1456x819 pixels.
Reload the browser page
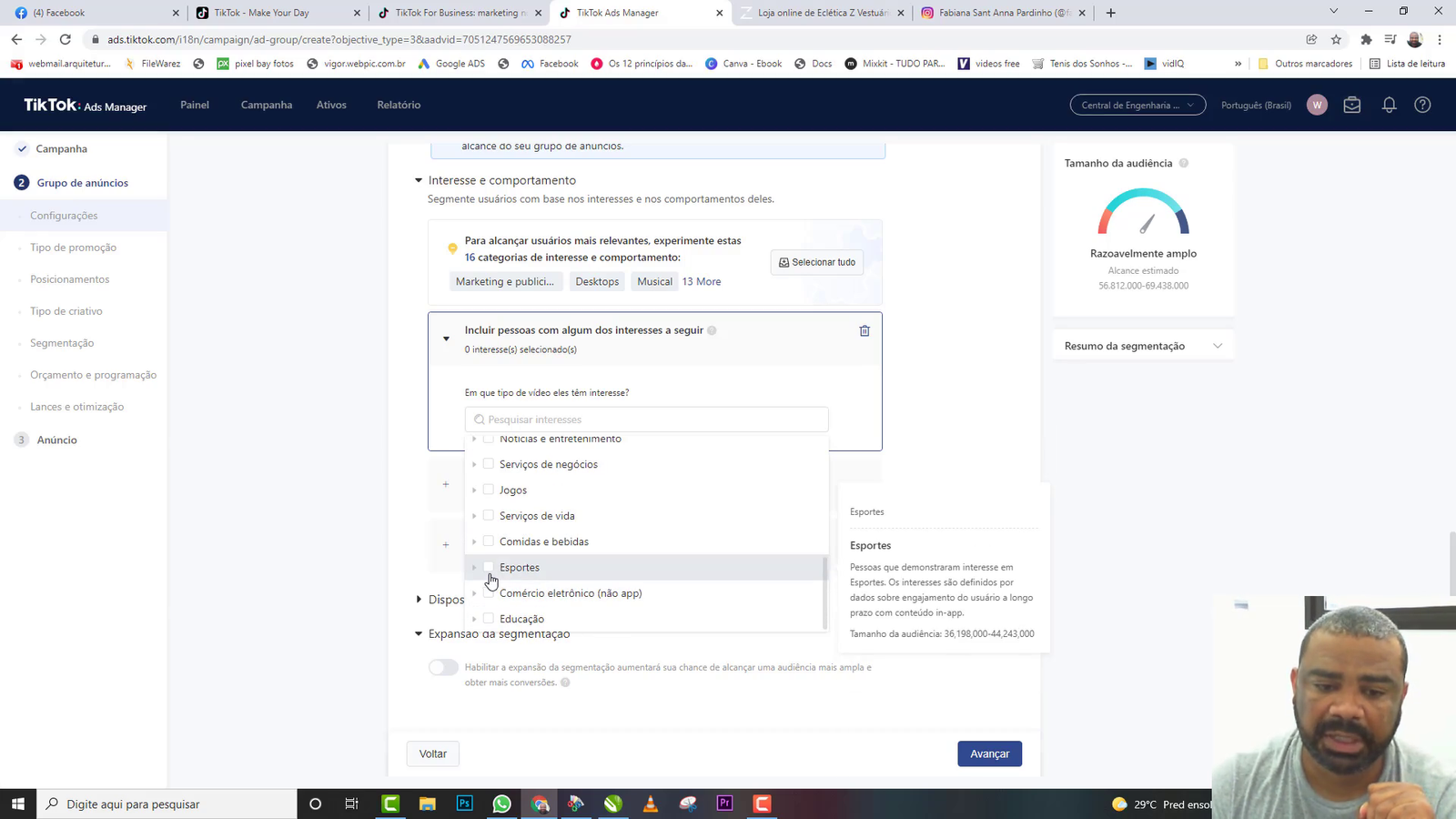[x=65, y=39]
